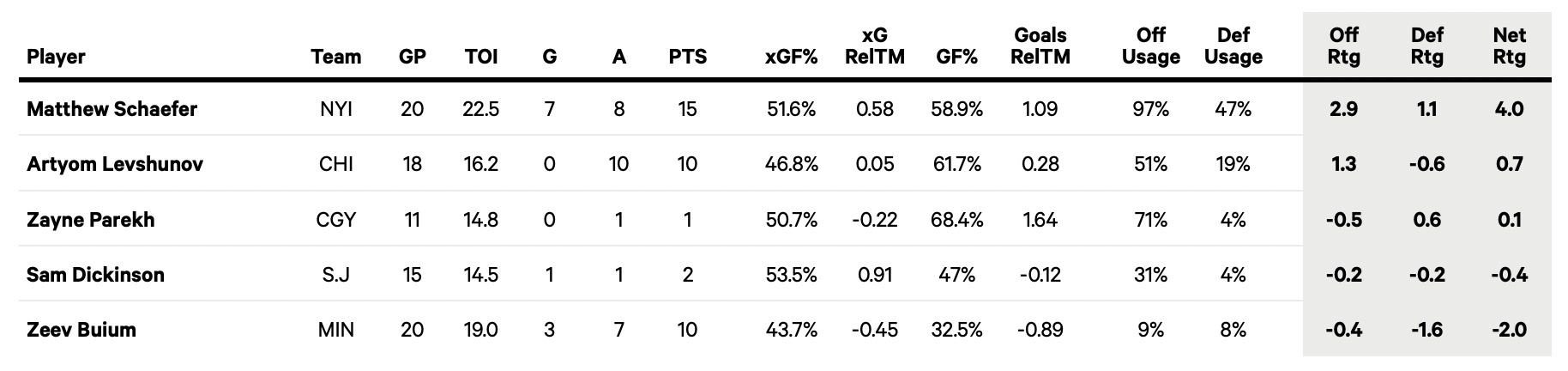Sort by TOI column header
Screen dimensions: 1568x371
point(480,57)
